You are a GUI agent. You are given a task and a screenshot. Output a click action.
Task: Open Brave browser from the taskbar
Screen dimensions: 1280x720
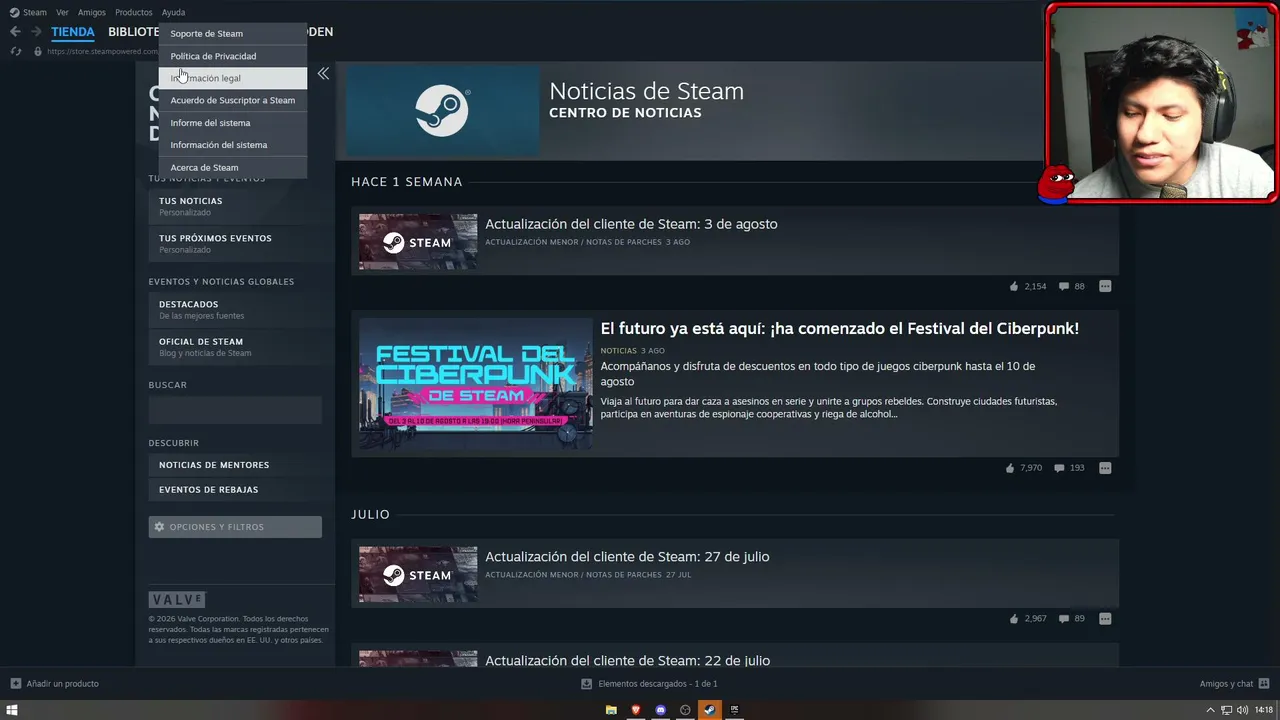(636, 710)
